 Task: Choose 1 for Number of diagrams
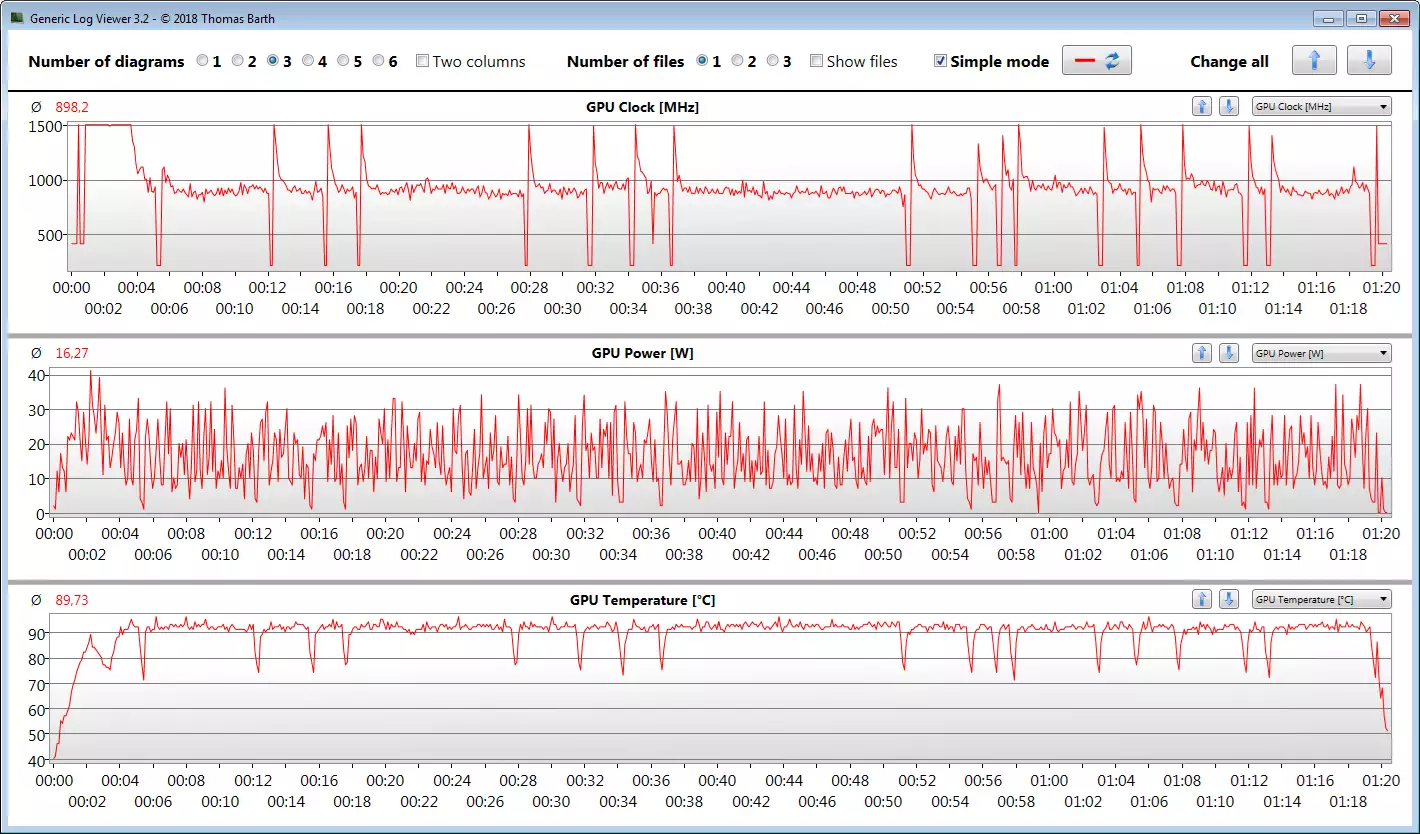click(203, 61)
